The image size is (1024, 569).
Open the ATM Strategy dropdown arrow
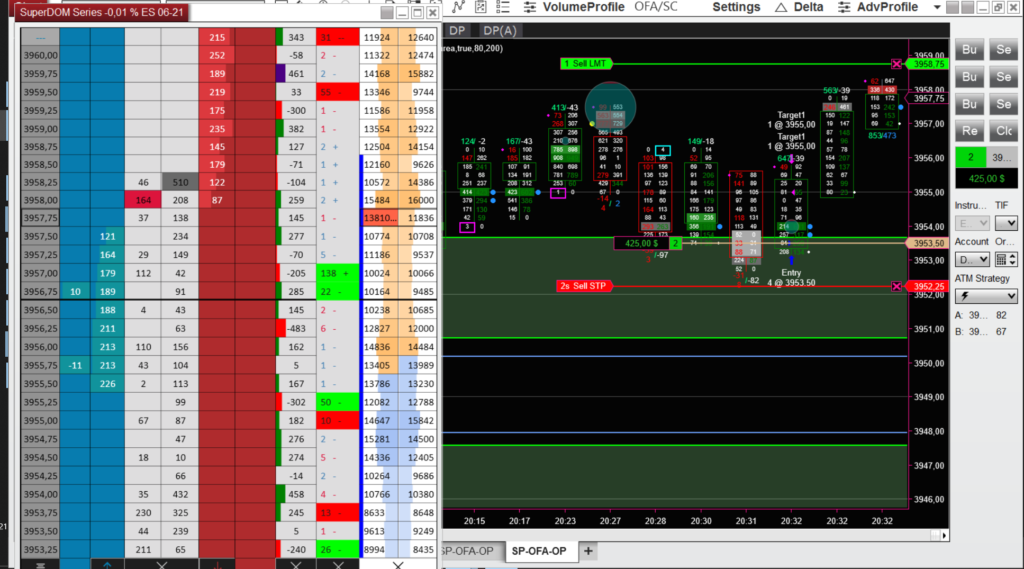[1011, 296]
